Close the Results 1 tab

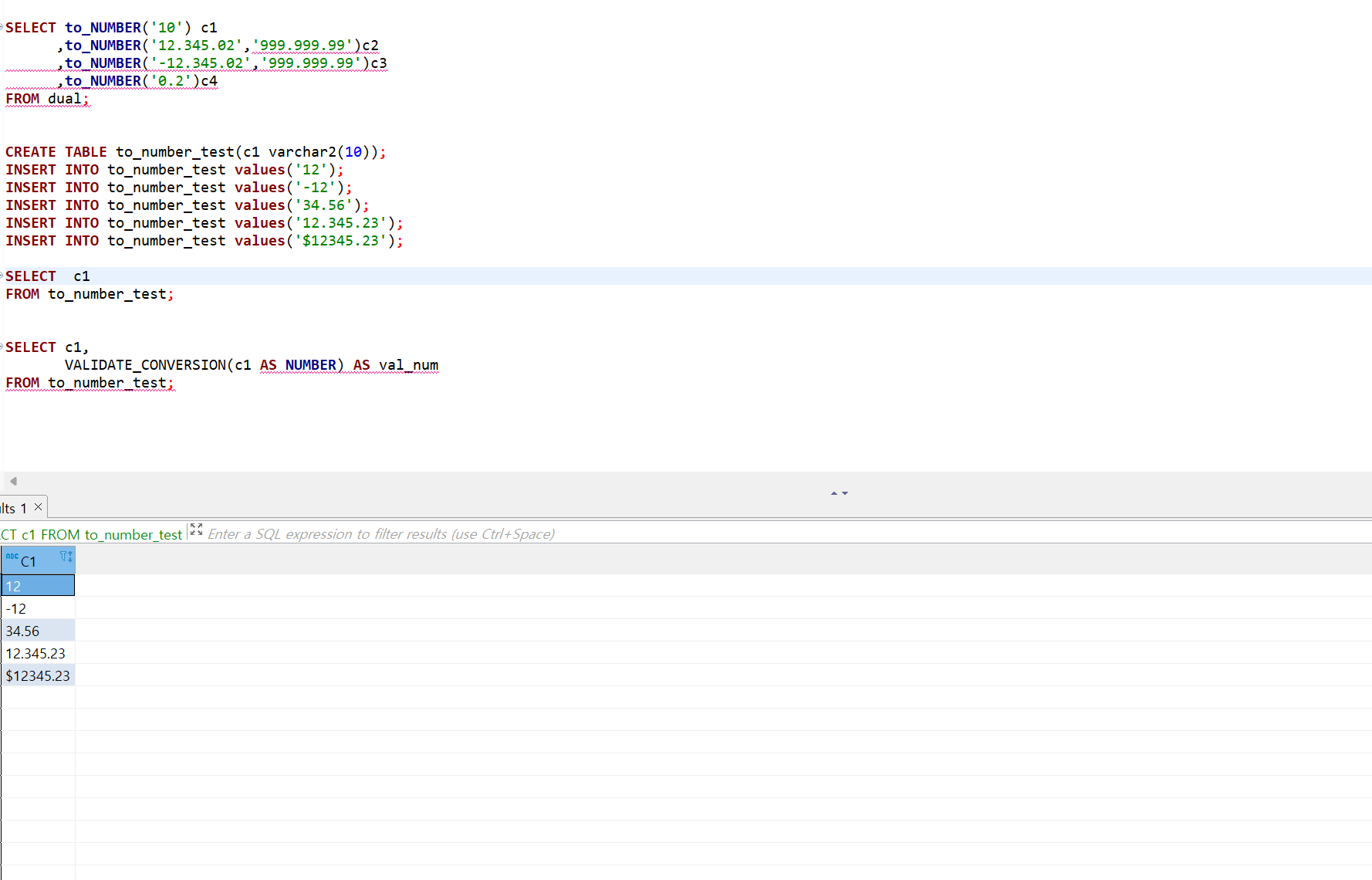click(38, 507)
